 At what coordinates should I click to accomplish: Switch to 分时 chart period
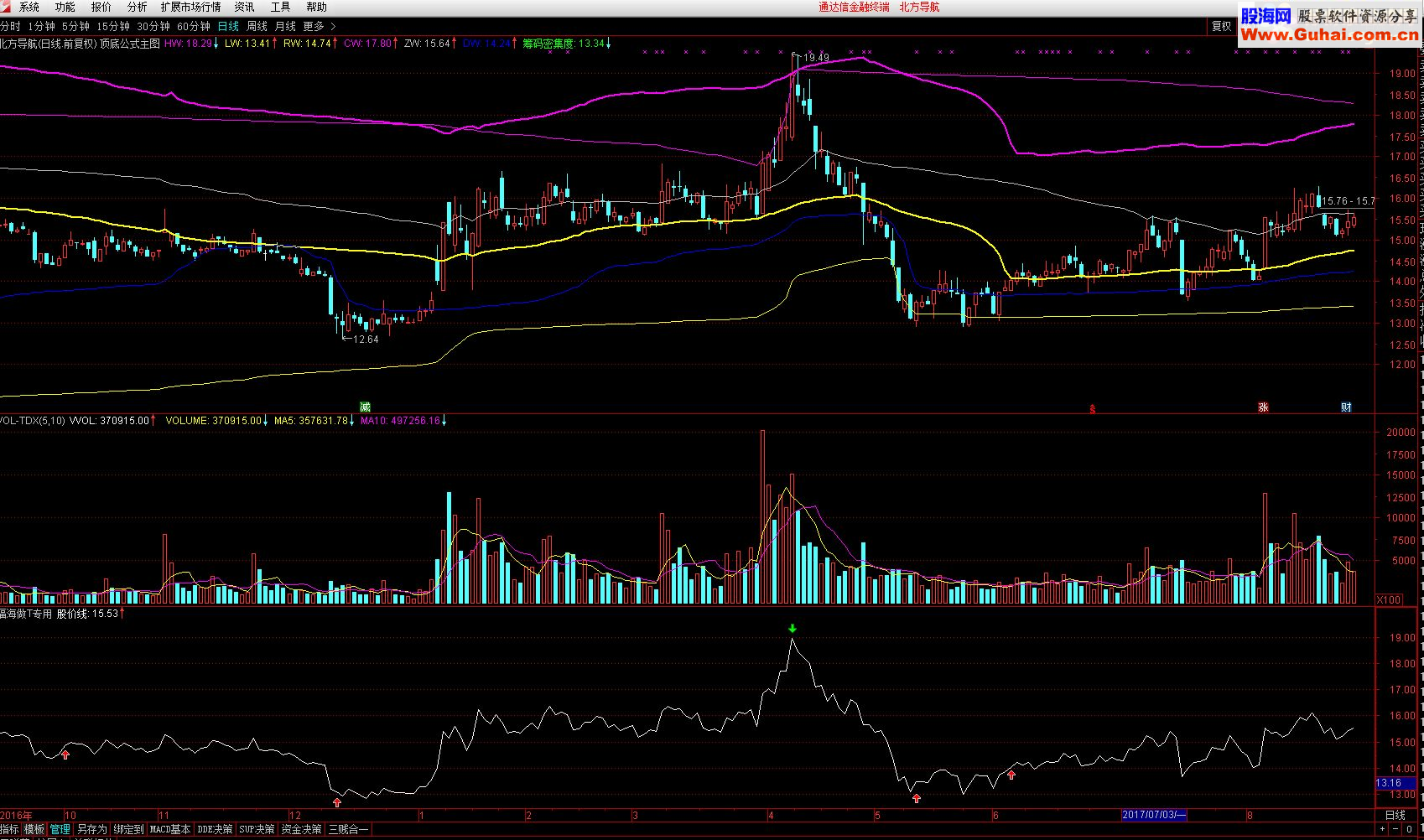point(10,27)
